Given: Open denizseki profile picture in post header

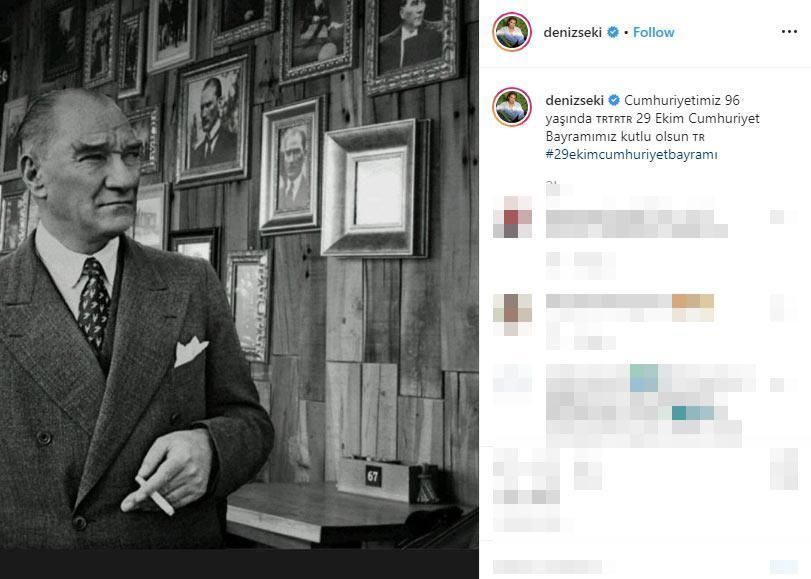Looking at the screenshot, I should [x=512, y=32].
